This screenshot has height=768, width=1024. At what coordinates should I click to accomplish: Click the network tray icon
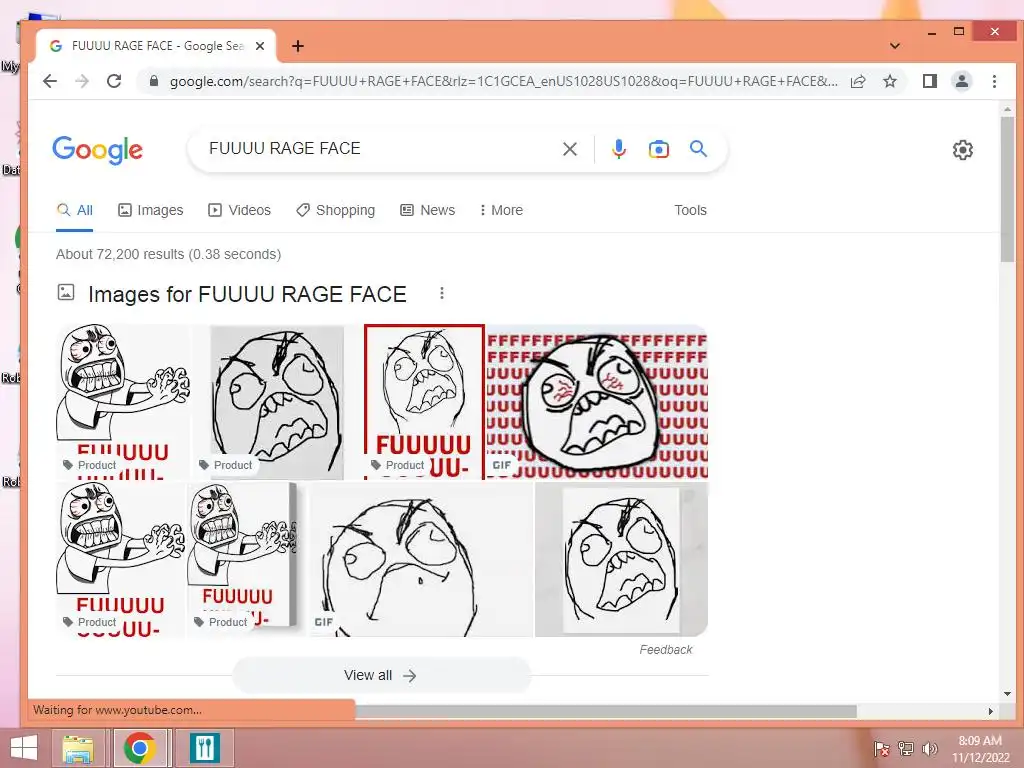click(x=906, y=748)
